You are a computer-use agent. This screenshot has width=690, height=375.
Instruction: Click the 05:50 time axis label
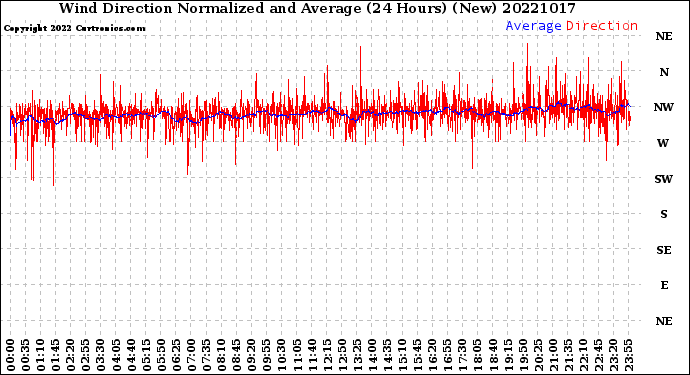(x=161, y=355)
